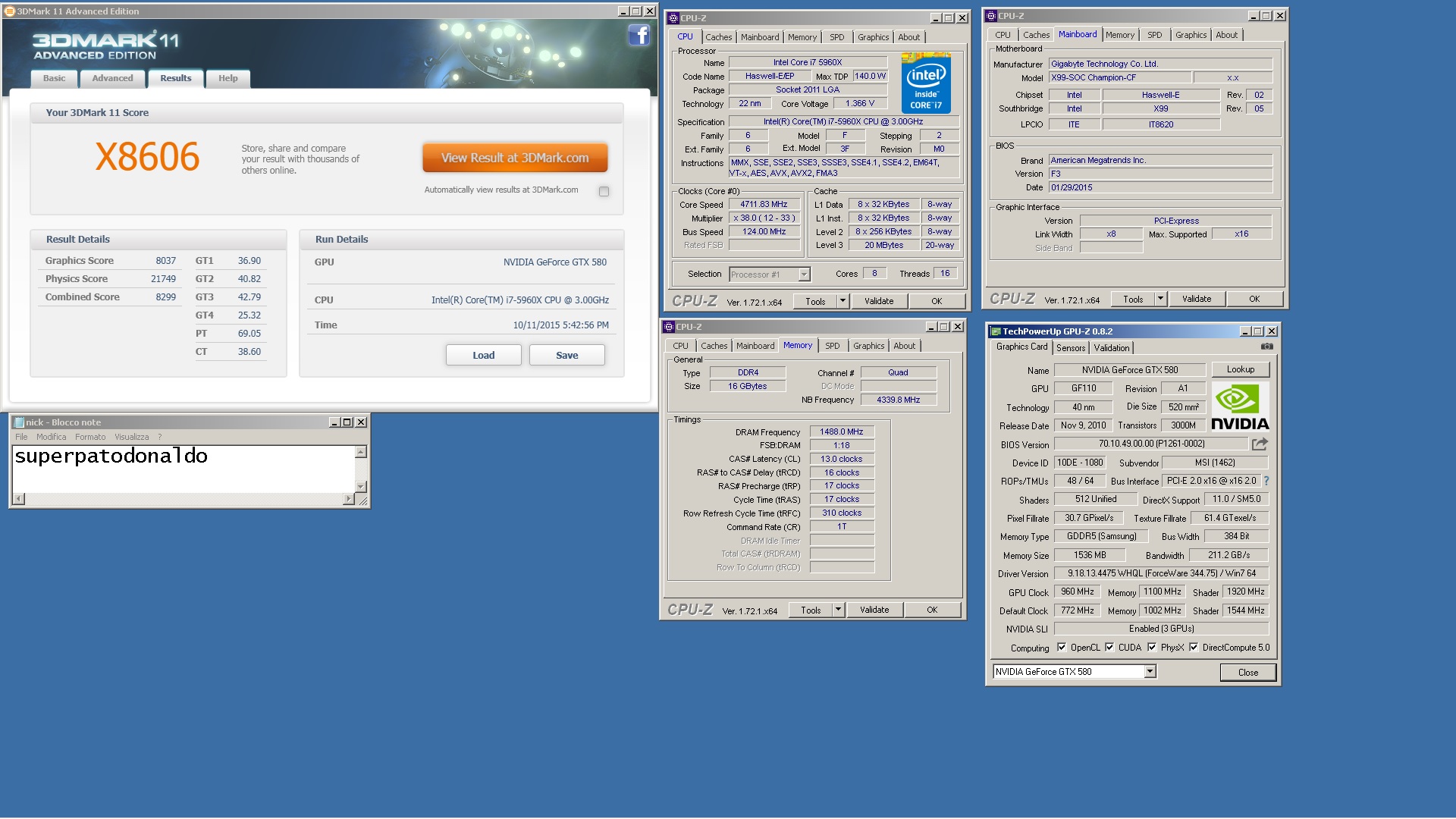Open the Modifica menu in Notepad

coord(51,437)
